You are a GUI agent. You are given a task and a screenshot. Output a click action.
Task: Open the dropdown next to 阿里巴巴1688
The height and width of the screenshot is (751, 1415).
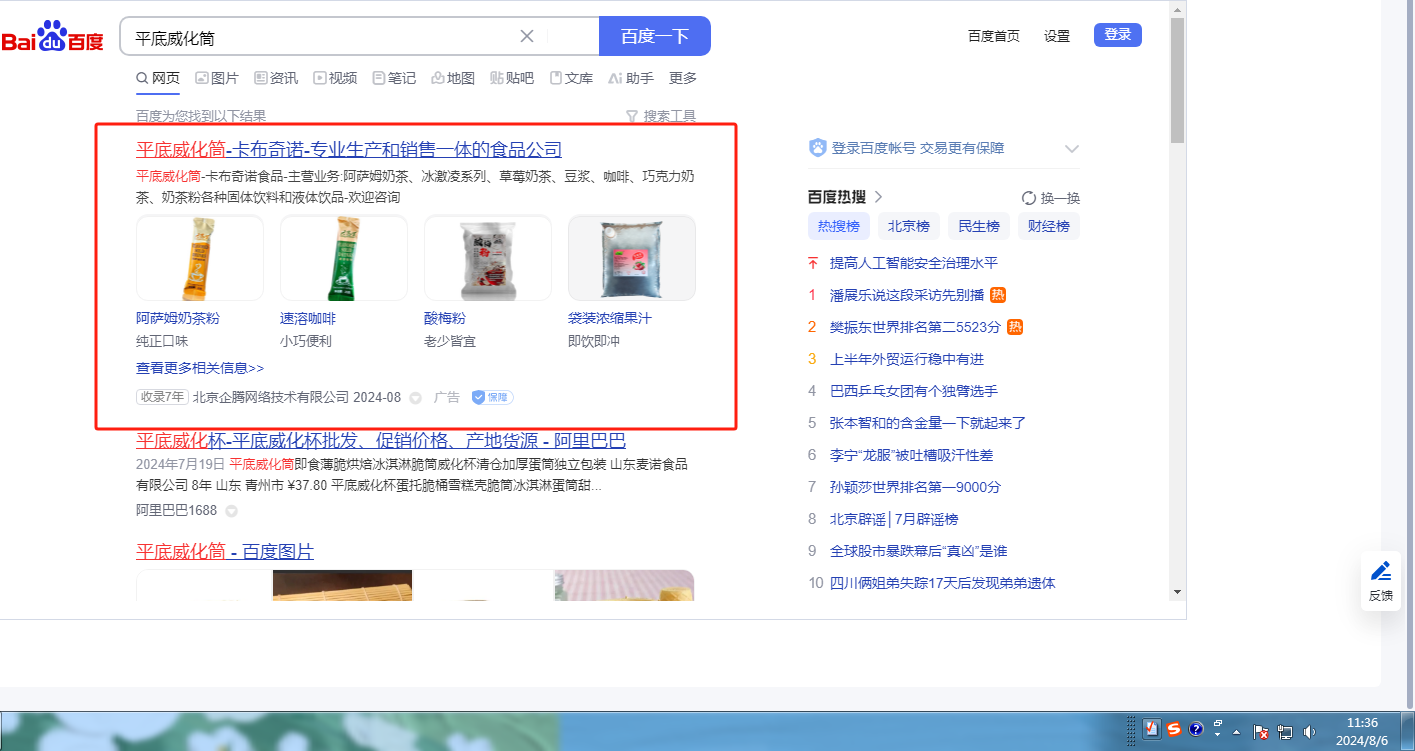[231, 511]
